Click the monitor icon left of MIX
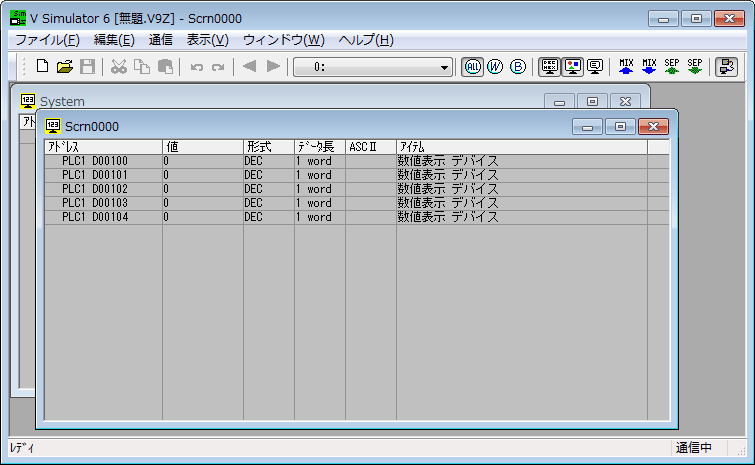The width and height of the screenshot is (755, 465). tap(595, 67)
